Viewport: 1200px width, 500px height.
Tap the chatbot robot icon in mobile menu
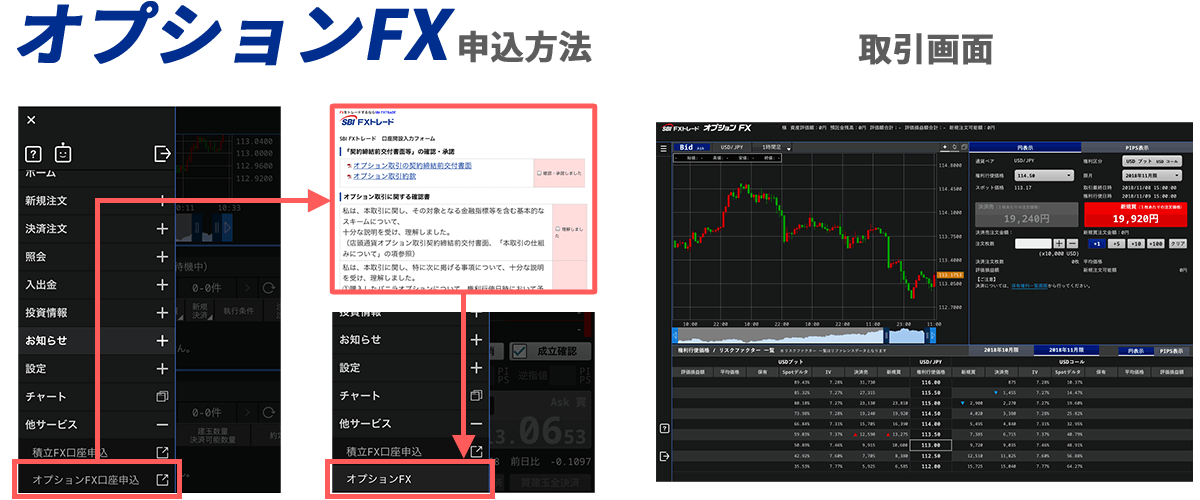coord(63,152)
